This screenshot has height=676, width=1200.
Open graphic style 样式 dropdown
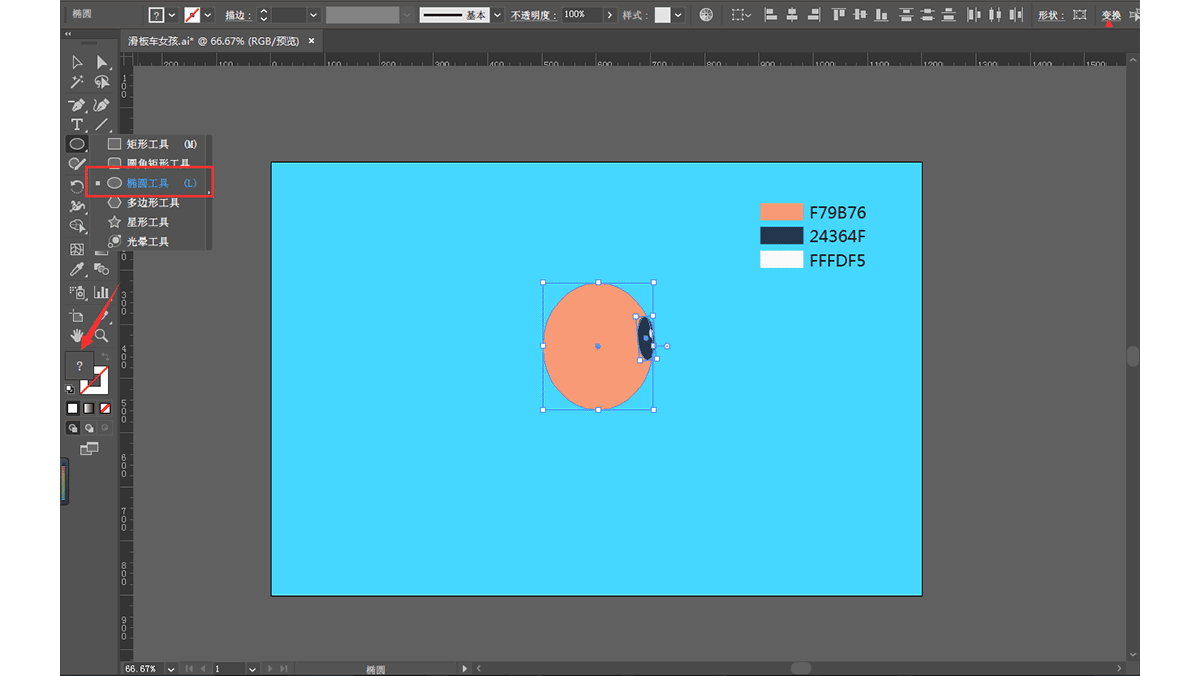(679, 15)
